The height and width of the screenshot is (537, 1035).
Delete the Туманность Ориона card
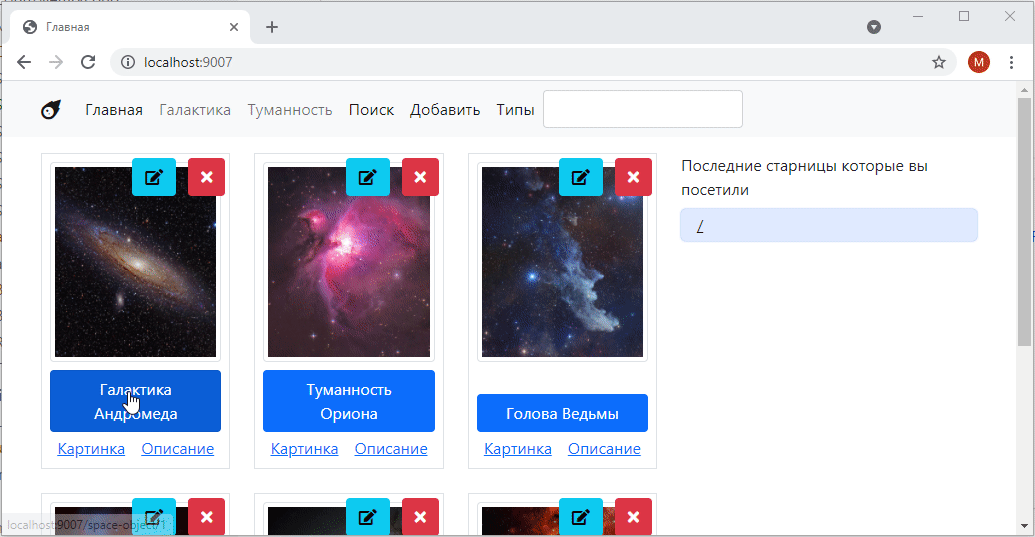point(420,177)
